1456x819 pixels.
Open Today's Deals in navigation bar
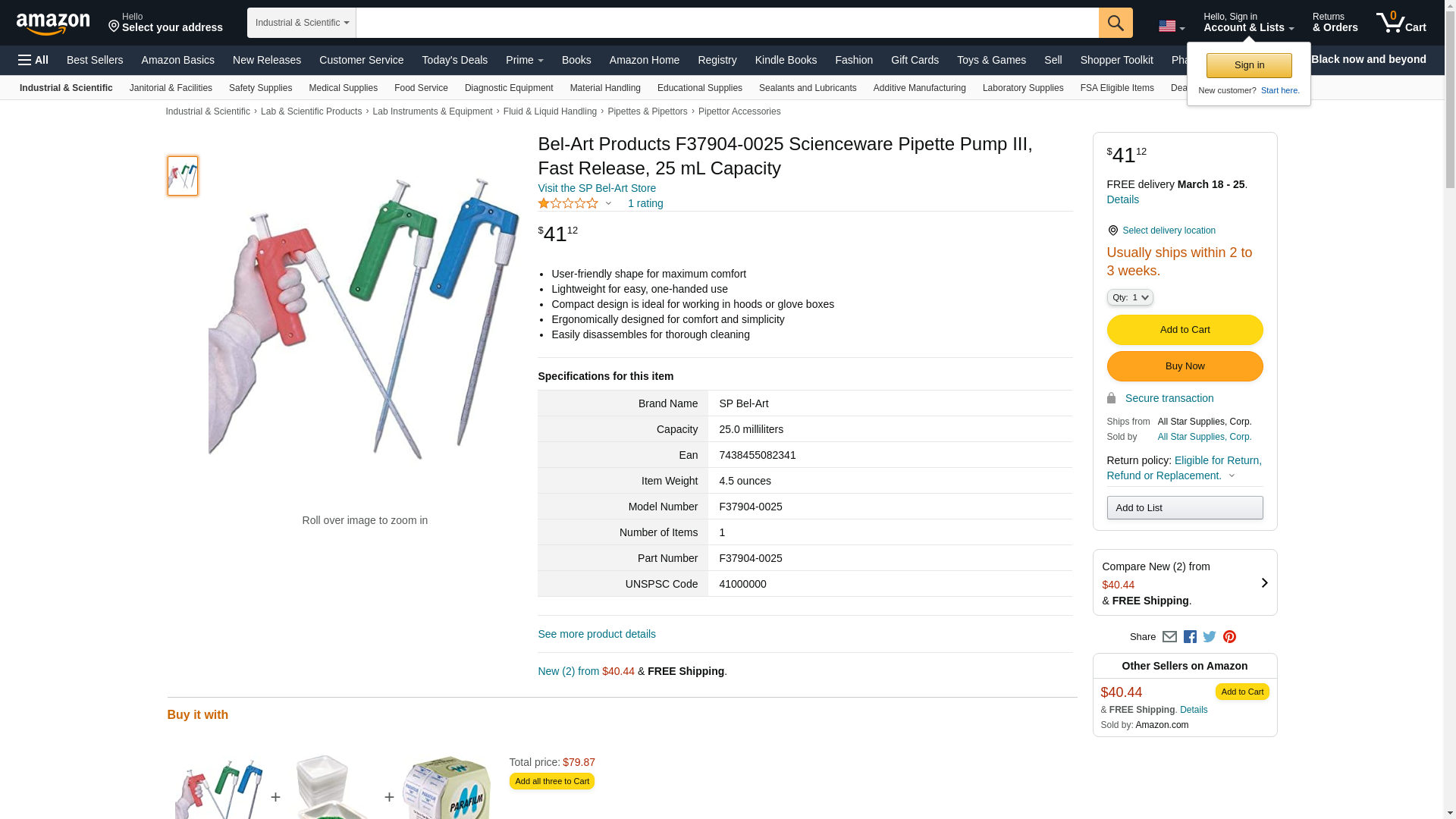(x=454, y=60)
